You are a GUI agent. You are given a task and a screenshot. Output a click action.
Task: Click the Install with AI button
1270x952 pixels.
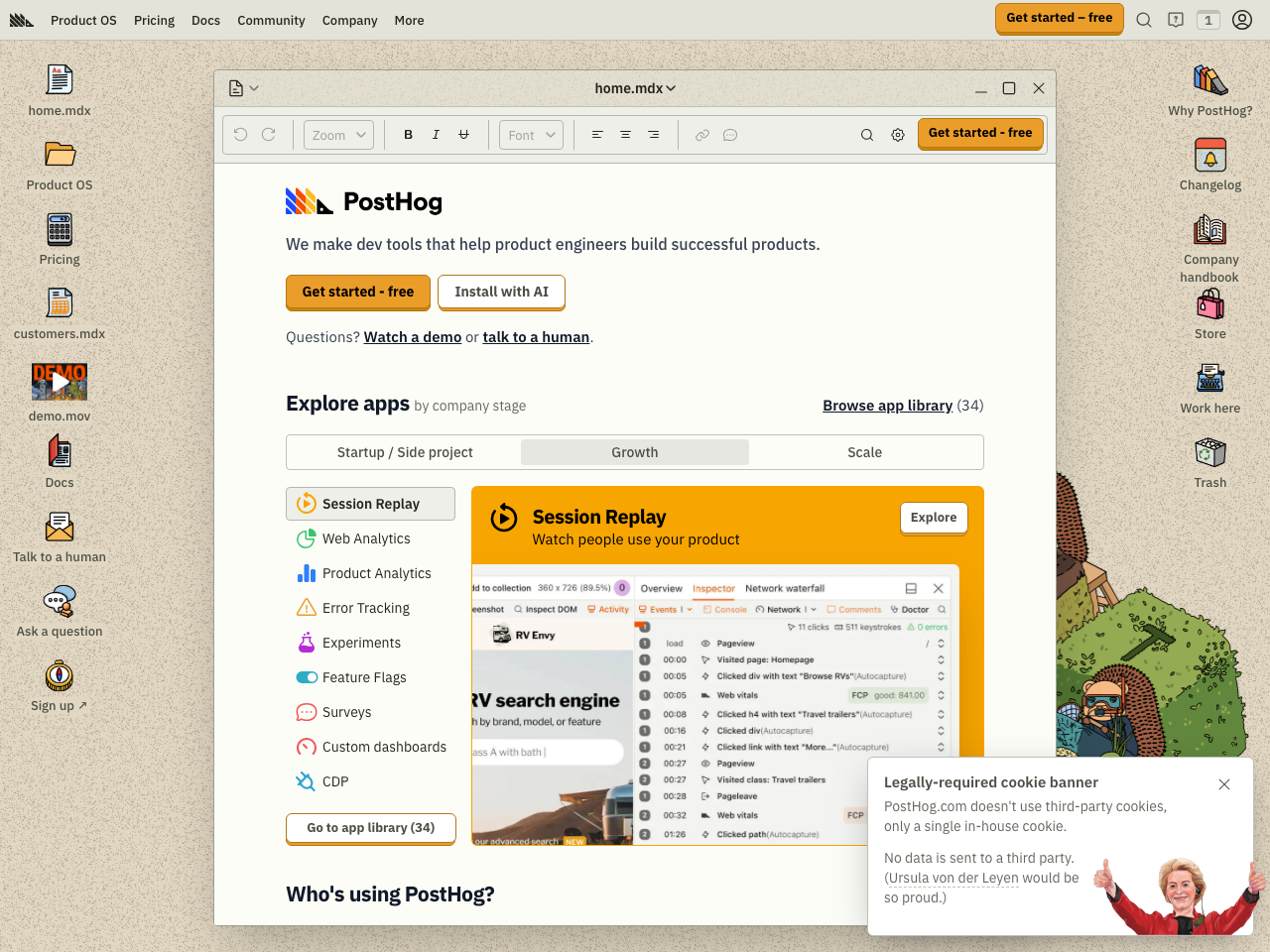(x=501, y=292)
